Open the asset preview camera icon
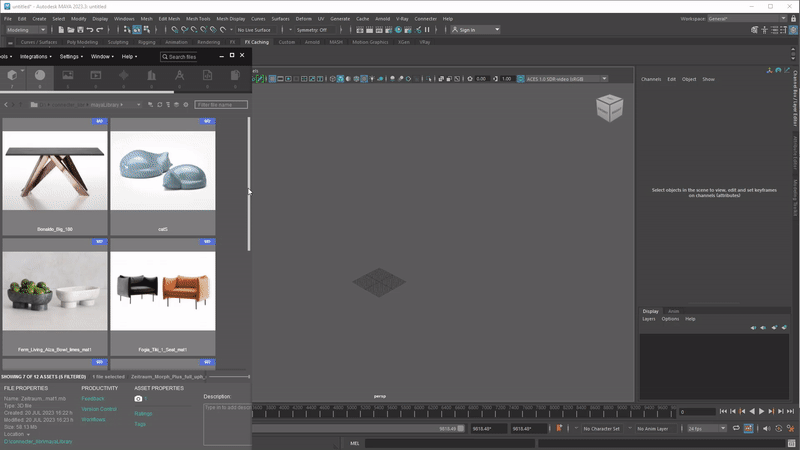The height and width of the screenshot is (450, 800). [138, 398]
